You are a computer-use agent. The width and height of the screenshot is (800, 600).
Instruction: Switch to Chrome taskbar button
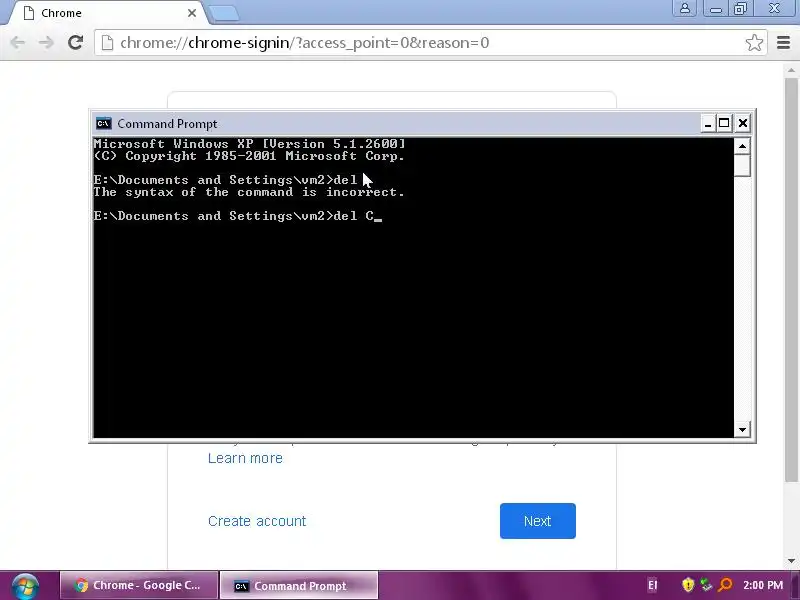[139, 585]
